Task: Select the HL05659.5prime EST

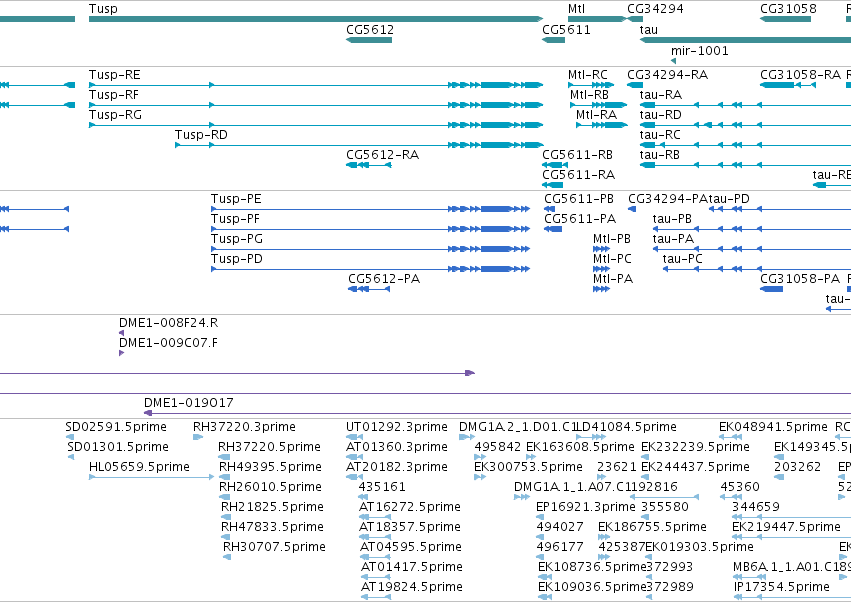Action: [x=151, y=477]
